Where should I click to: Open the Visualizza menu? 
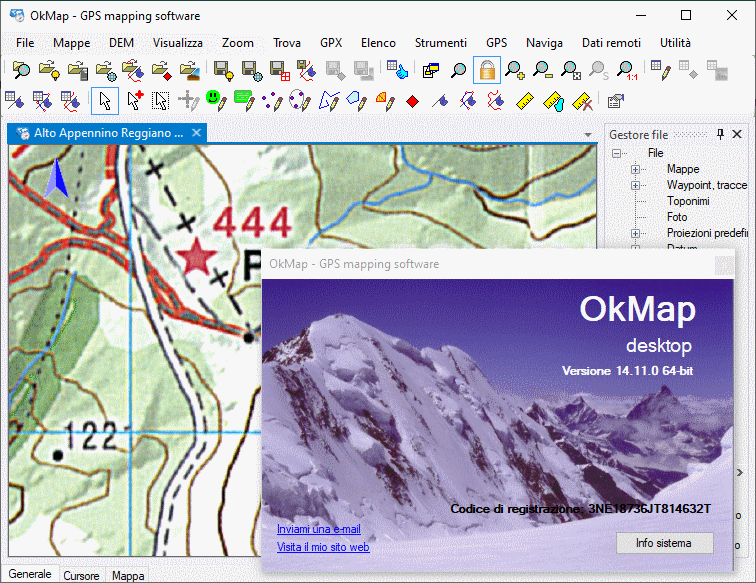[x=177, y=43]
